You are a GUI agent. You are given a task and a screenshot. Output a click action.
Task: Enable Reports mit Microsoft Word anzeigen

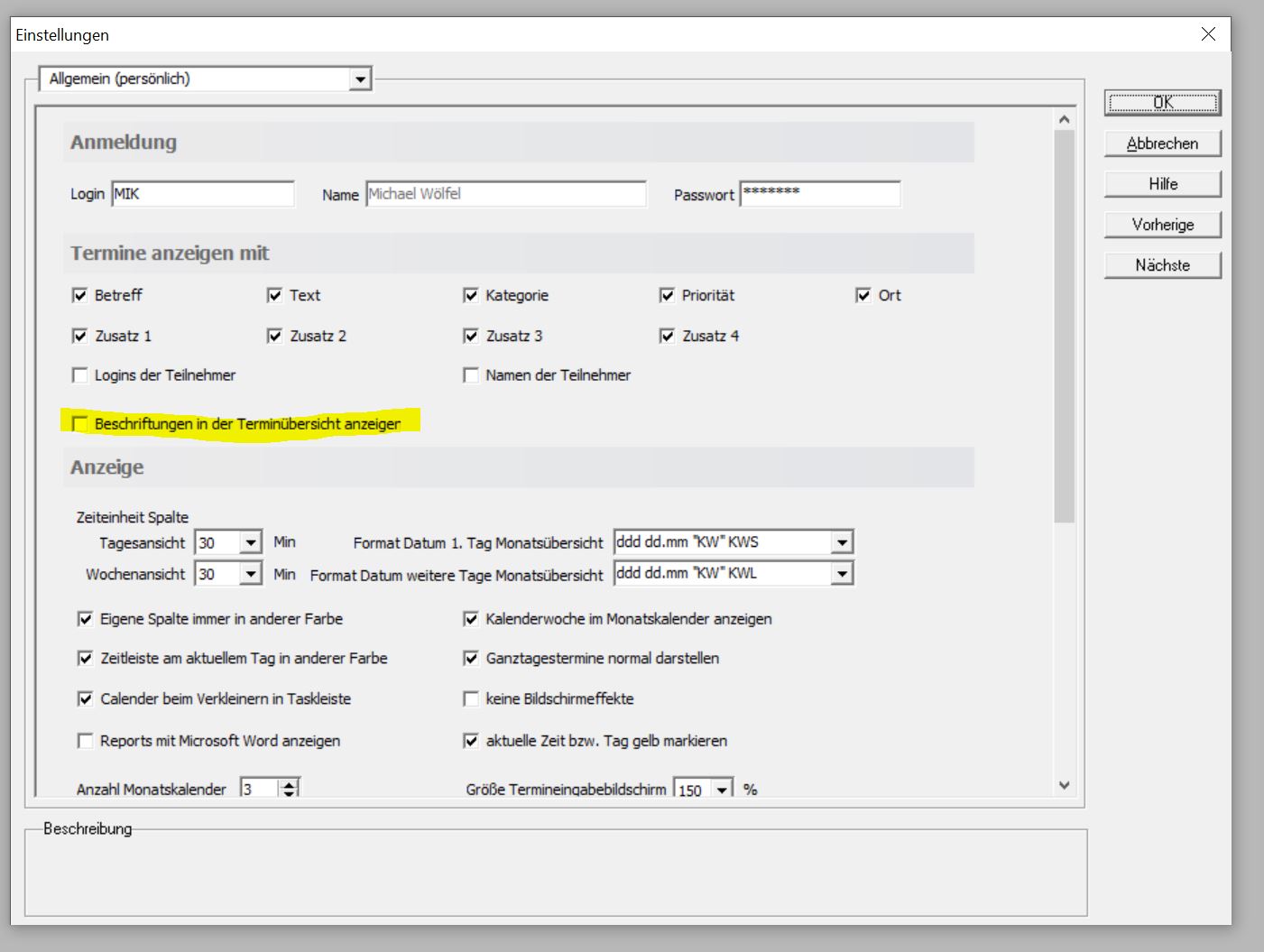coord(86,741)
